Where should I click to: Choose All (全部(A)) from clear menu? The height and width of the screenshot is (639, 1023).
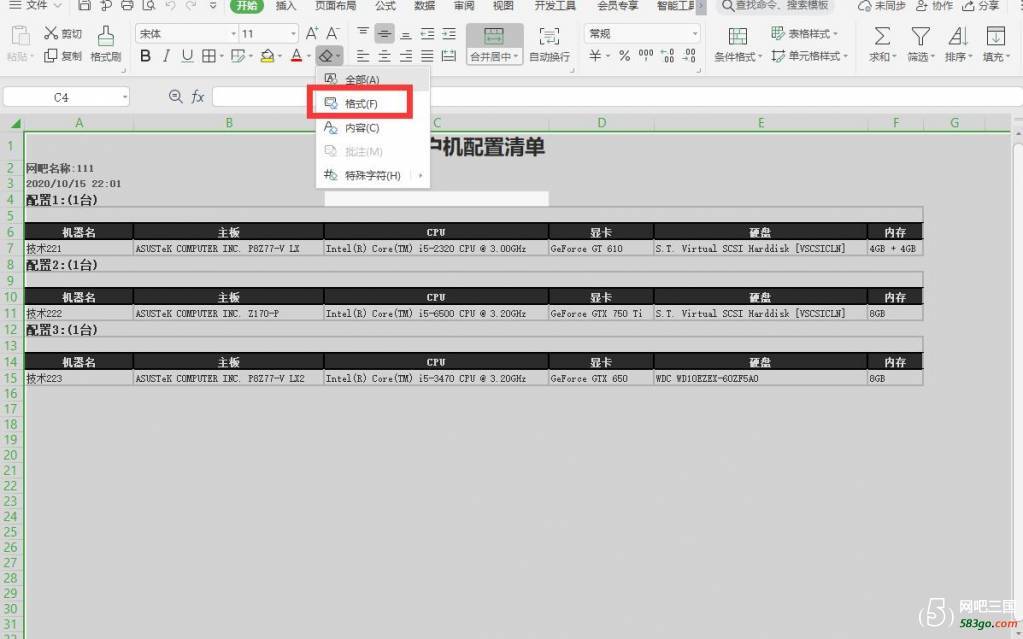[373, 79]
